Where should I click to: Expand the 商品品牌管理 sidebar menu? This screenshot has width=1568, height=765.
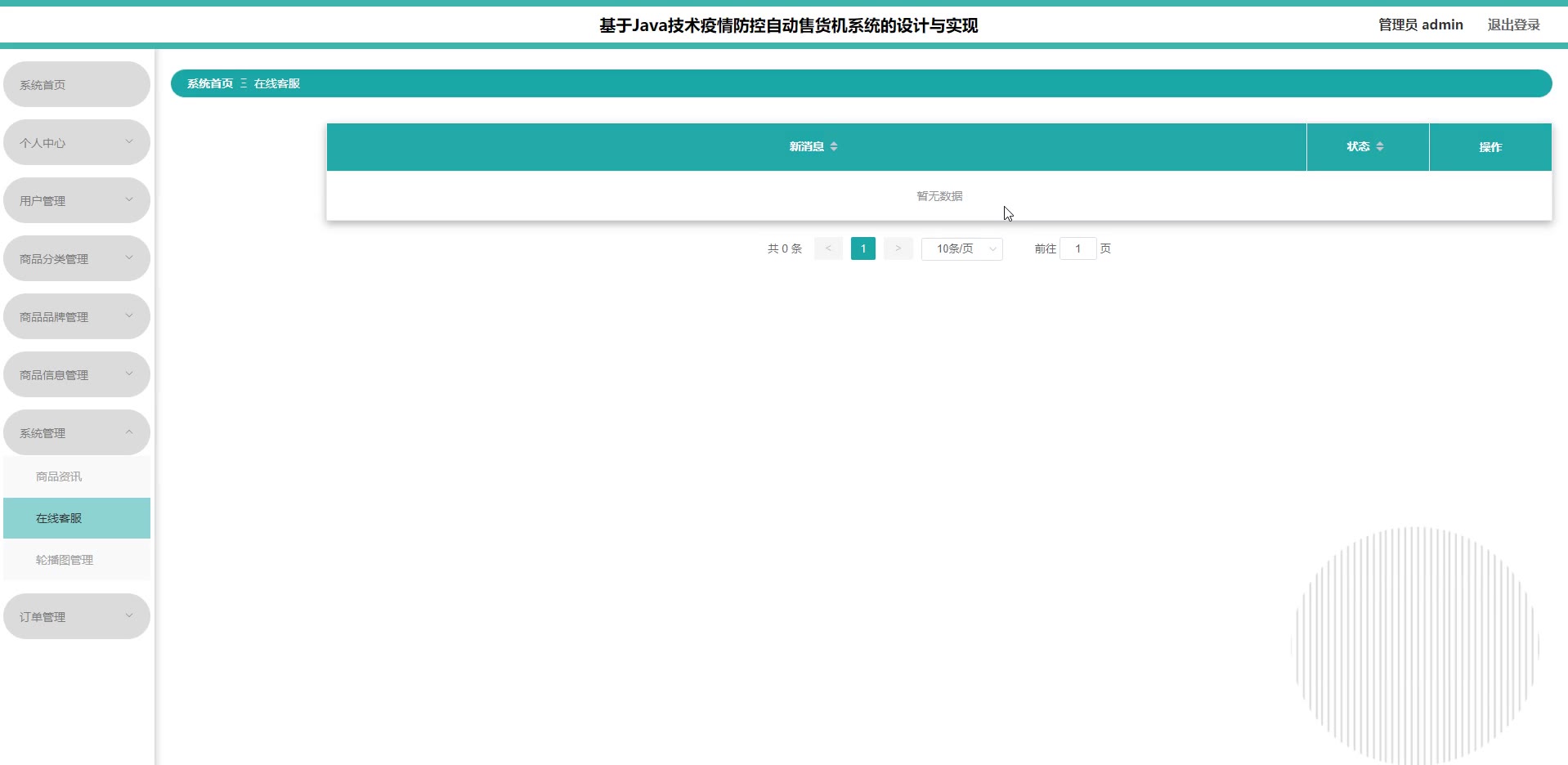coord(77,316)
